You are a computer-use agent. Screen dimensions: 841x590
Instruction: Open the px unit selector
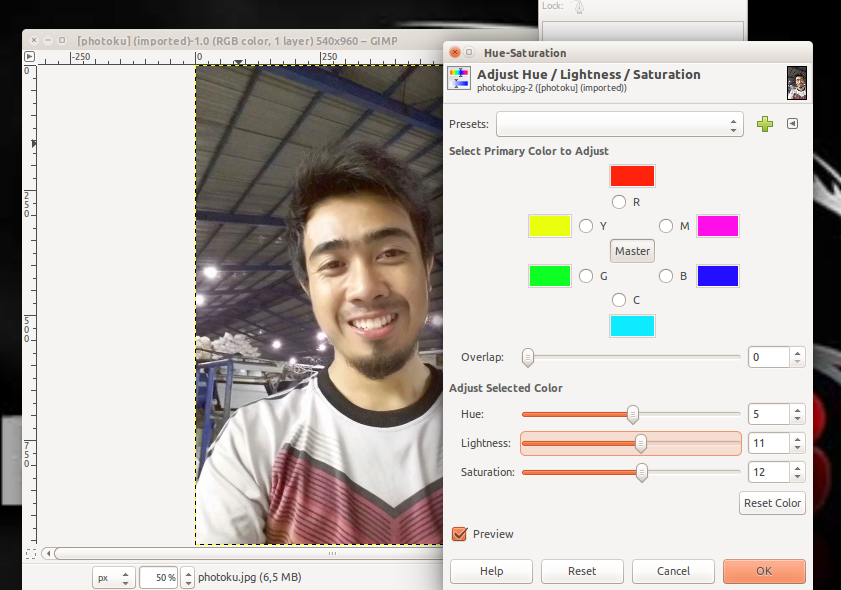(x=112, y=577)
